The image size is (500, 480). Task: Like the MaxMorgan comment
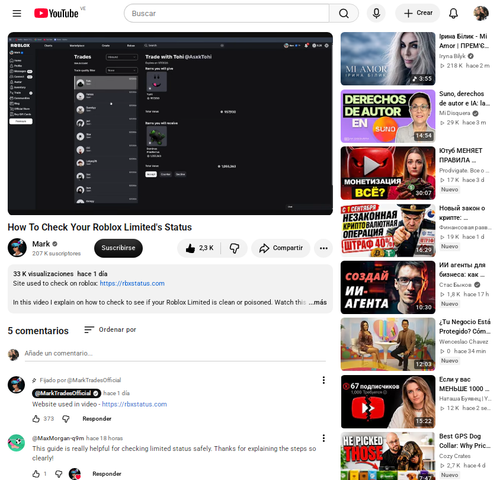(36, 474)
